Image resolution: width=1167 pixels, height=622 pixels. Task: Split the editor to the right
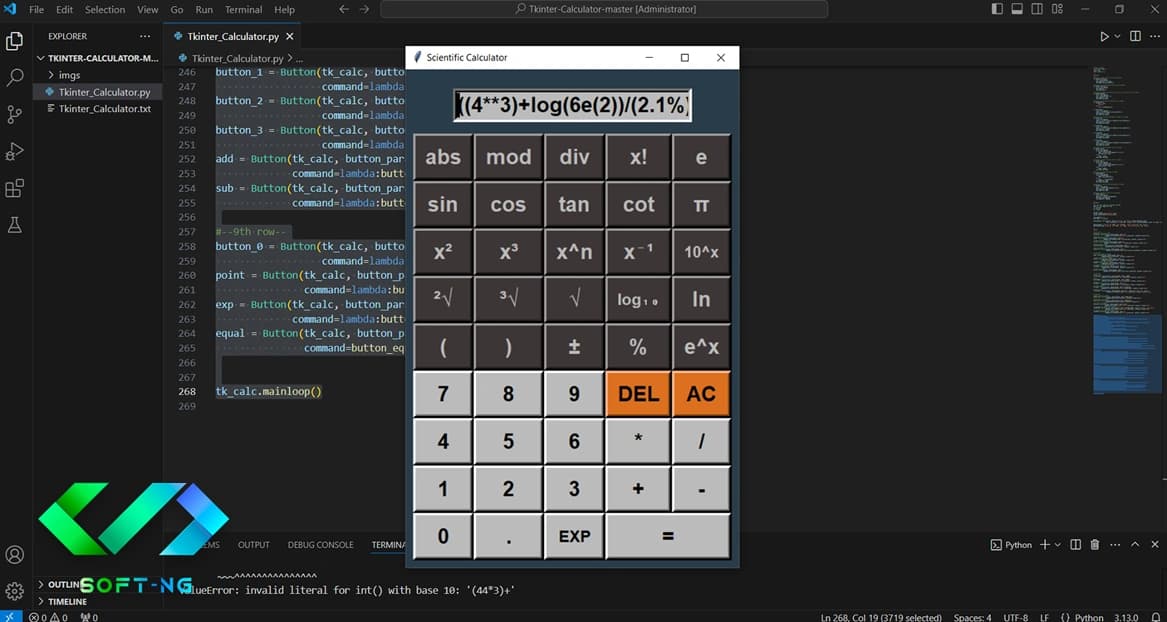pos(1135,36)
